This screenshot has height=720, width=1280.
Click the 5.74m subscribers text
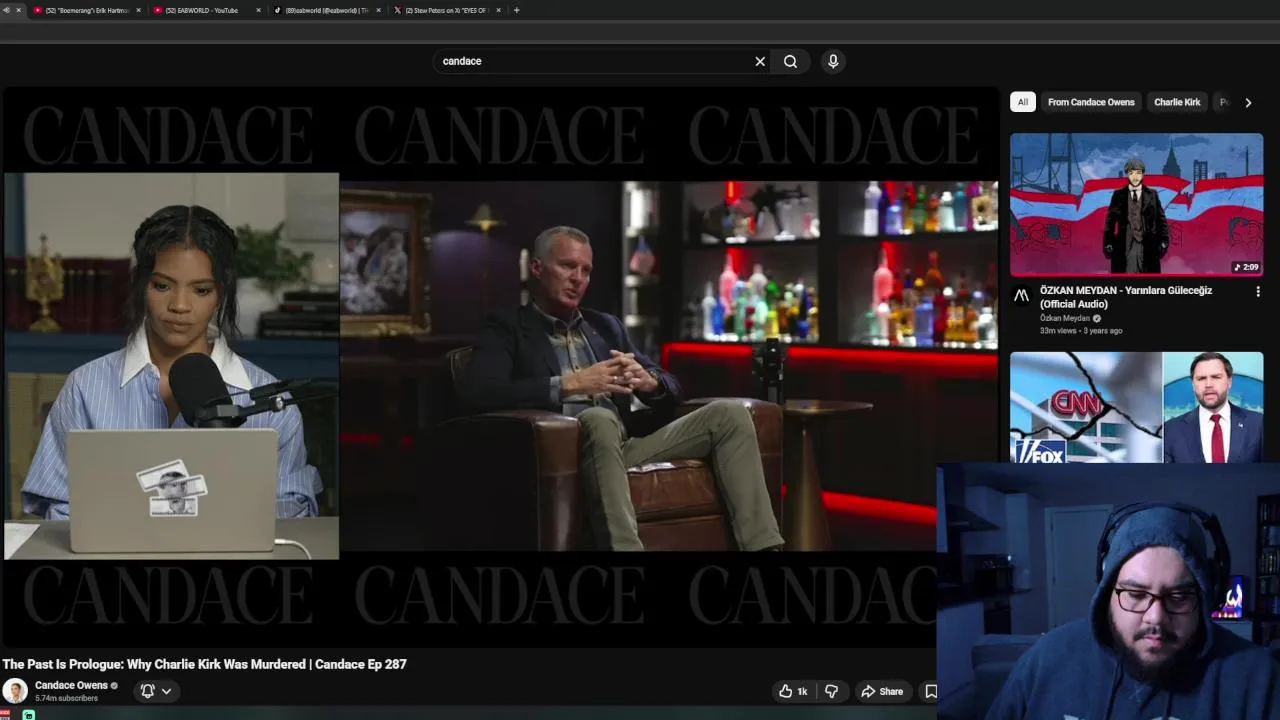tap(66, 698)
